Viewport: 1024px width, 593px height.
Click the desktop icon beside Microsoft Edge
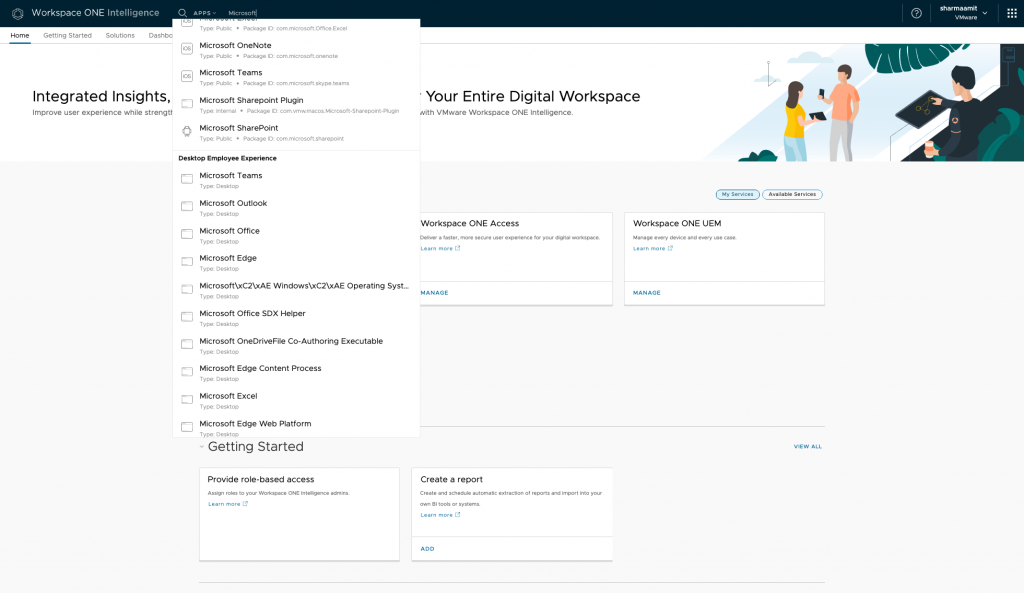coord(187,262)
